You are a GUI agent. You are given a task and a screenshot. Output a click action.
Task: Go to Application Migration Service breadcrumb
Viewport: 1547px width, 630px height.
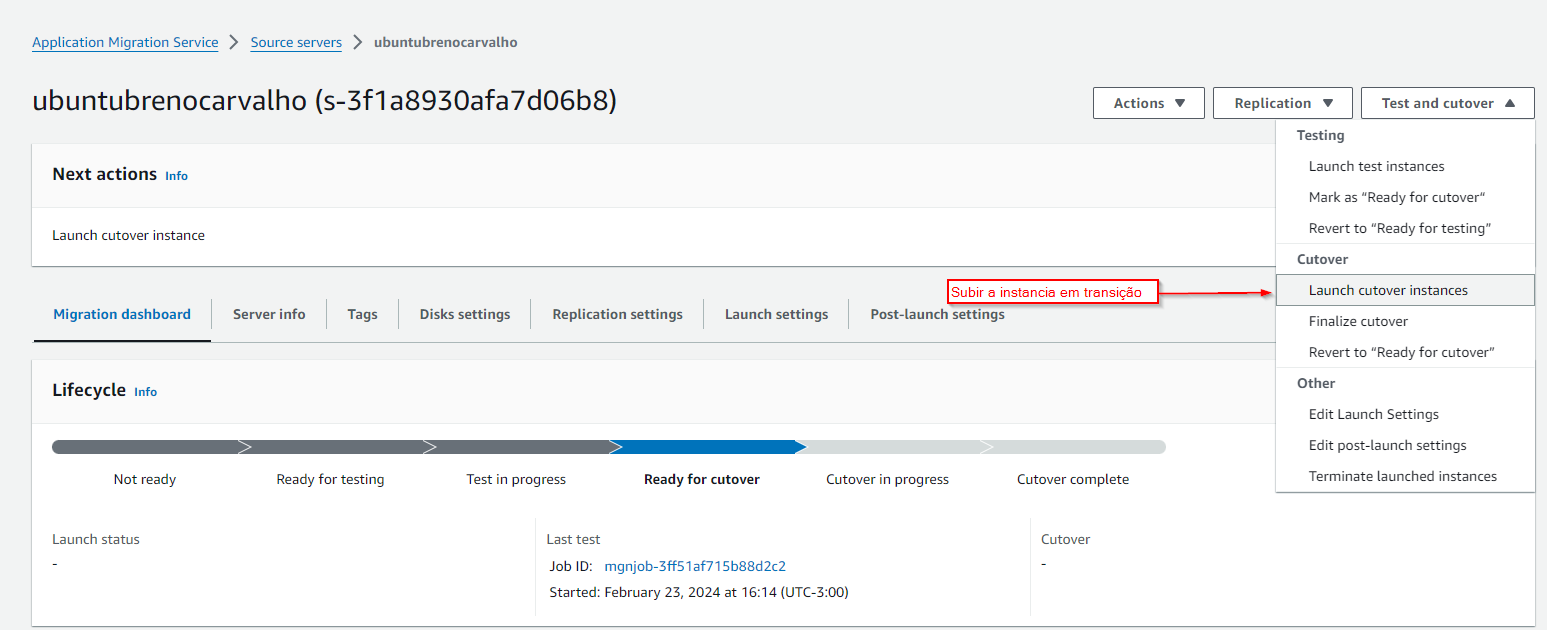coord(125,42)
